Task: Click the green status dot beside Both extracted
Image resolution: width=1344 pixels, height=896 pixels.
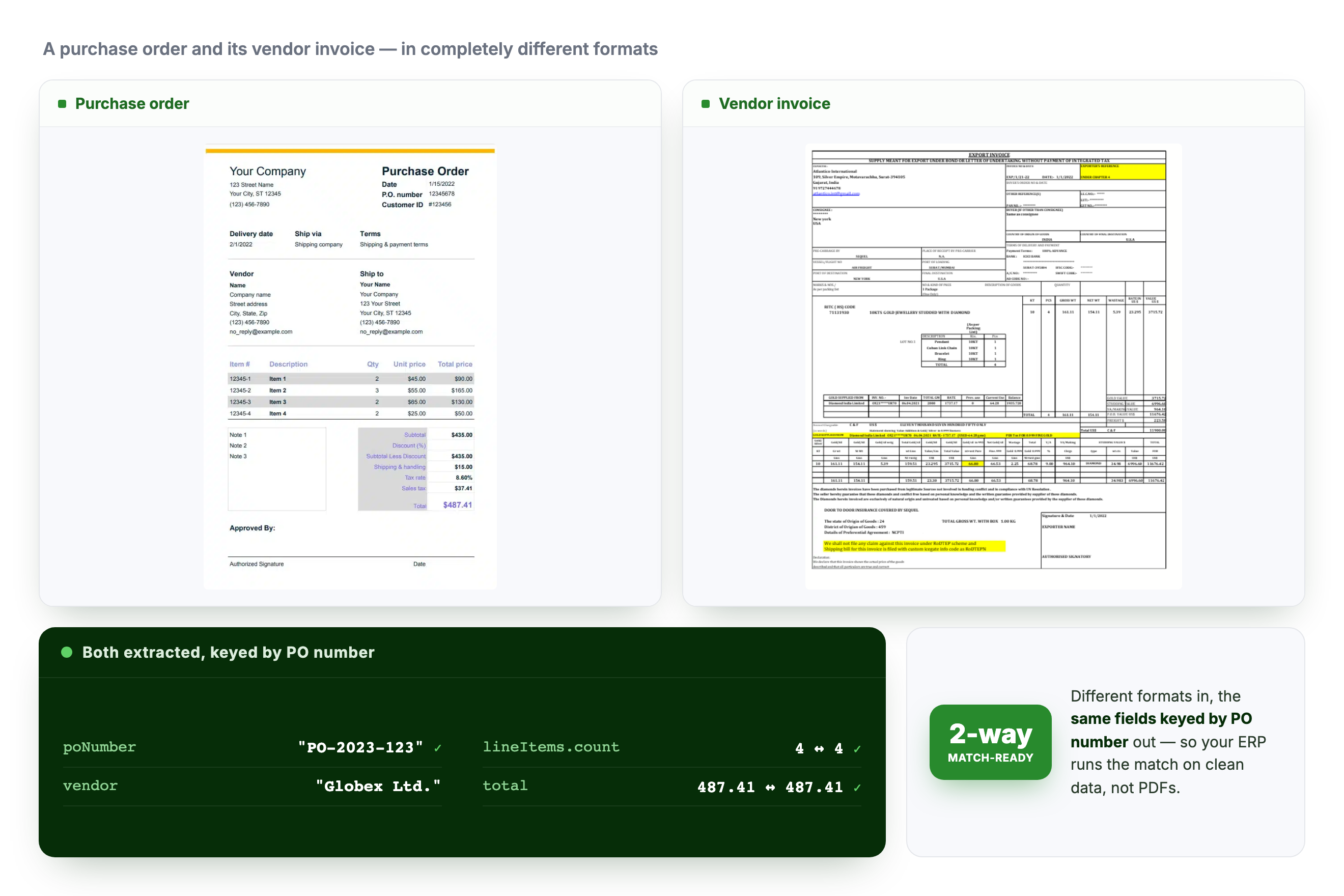Action: tap(67, 652)
